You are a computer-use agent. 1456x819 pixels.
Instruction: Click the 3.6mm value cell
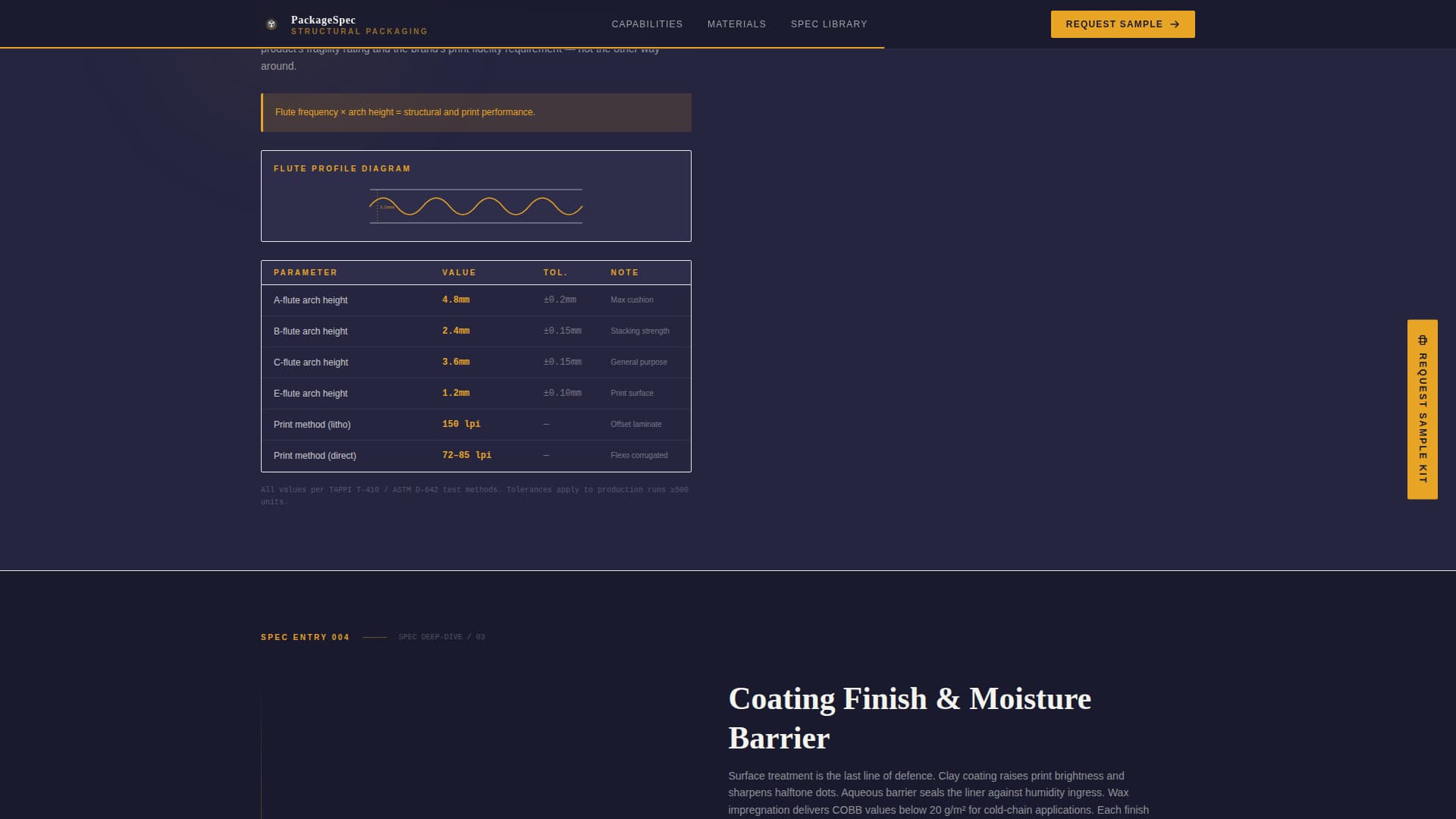pos(456,362)
